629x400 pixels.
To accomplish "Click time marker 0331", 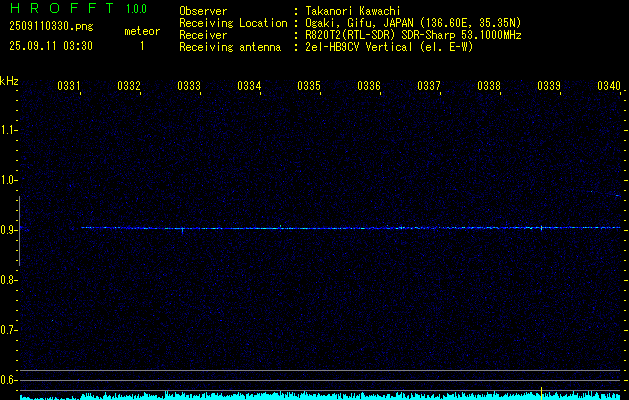I will (x=69, y=86).
